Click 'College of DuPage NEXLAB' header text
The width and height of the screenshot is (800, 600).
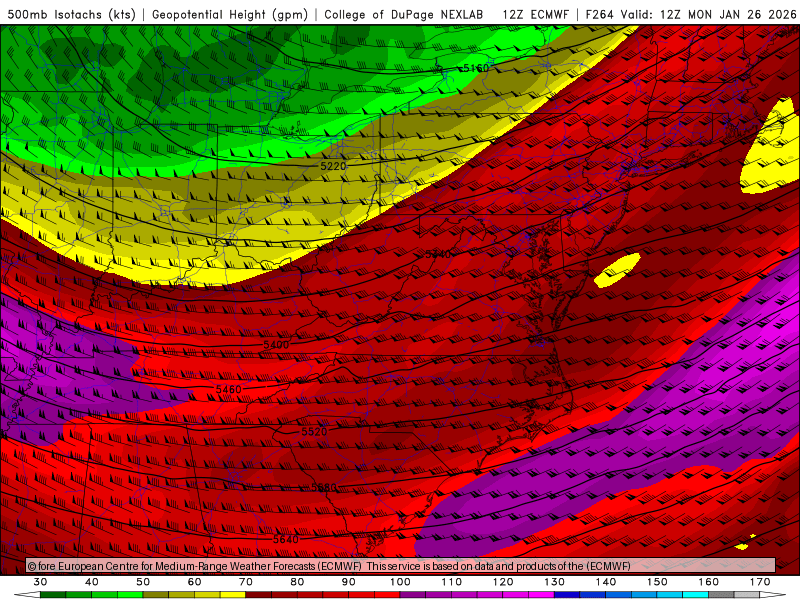point(404,15)
